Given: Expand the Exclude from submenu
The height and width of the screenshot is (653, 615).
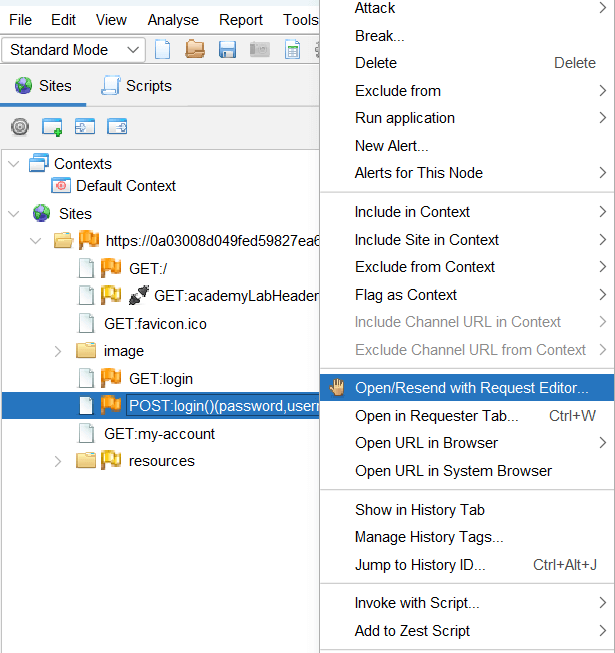Looking at the screenshot, I should click(467, 91).
